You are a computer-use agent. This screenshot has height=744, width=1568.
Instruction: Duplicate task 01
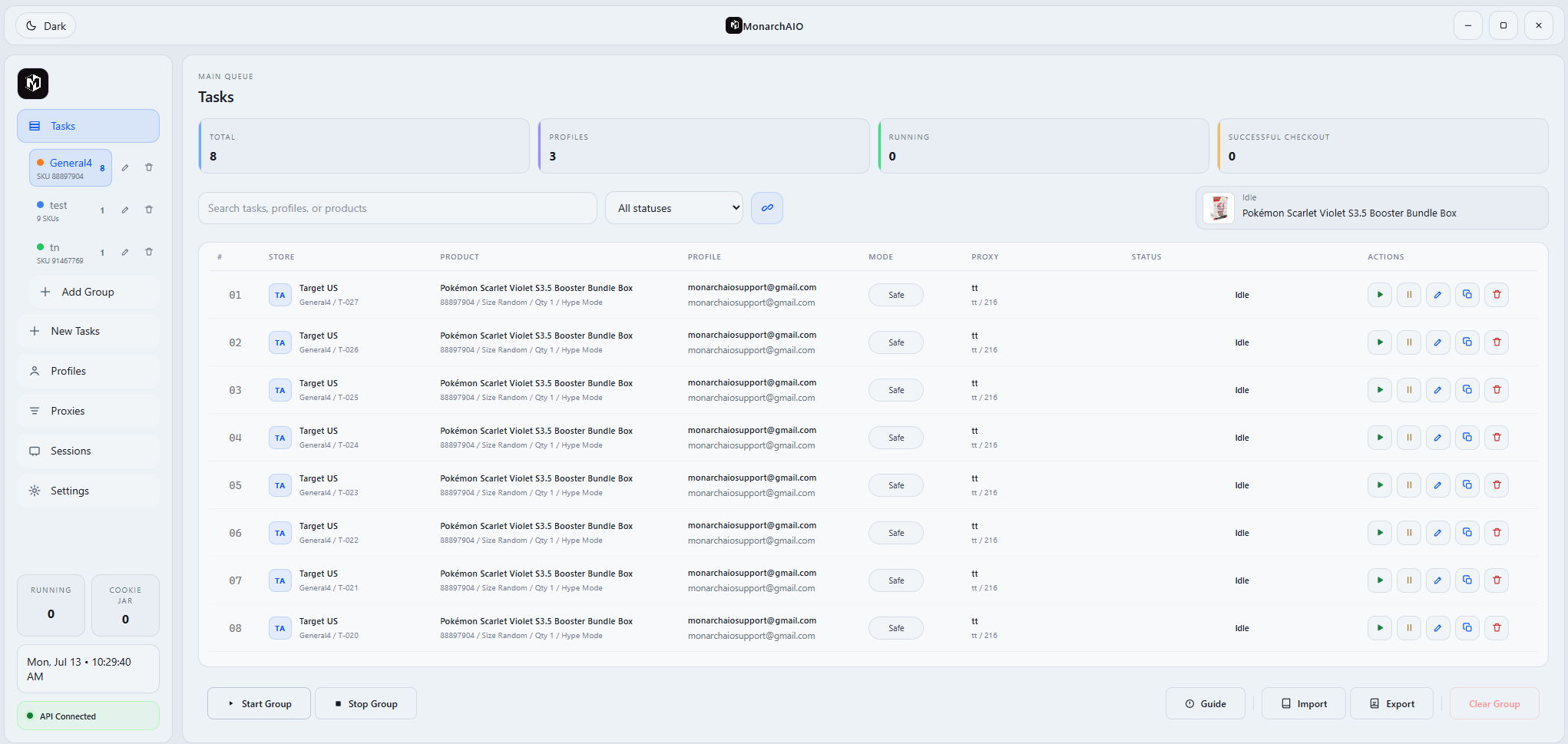coord(1467,295)
